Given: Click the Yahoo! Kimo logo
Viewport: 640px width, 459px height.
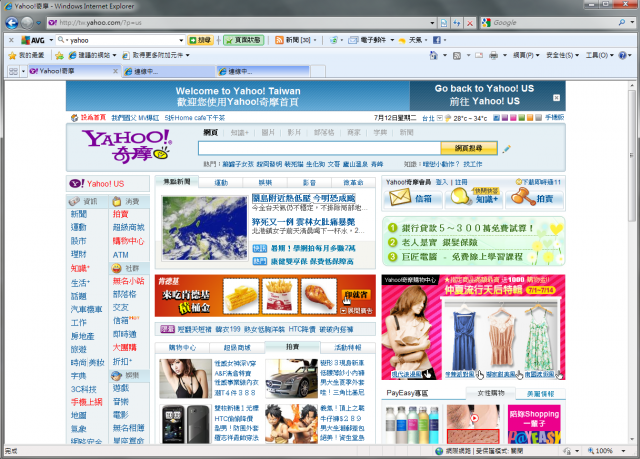Looking at the screenshot, I should [127, 146].
